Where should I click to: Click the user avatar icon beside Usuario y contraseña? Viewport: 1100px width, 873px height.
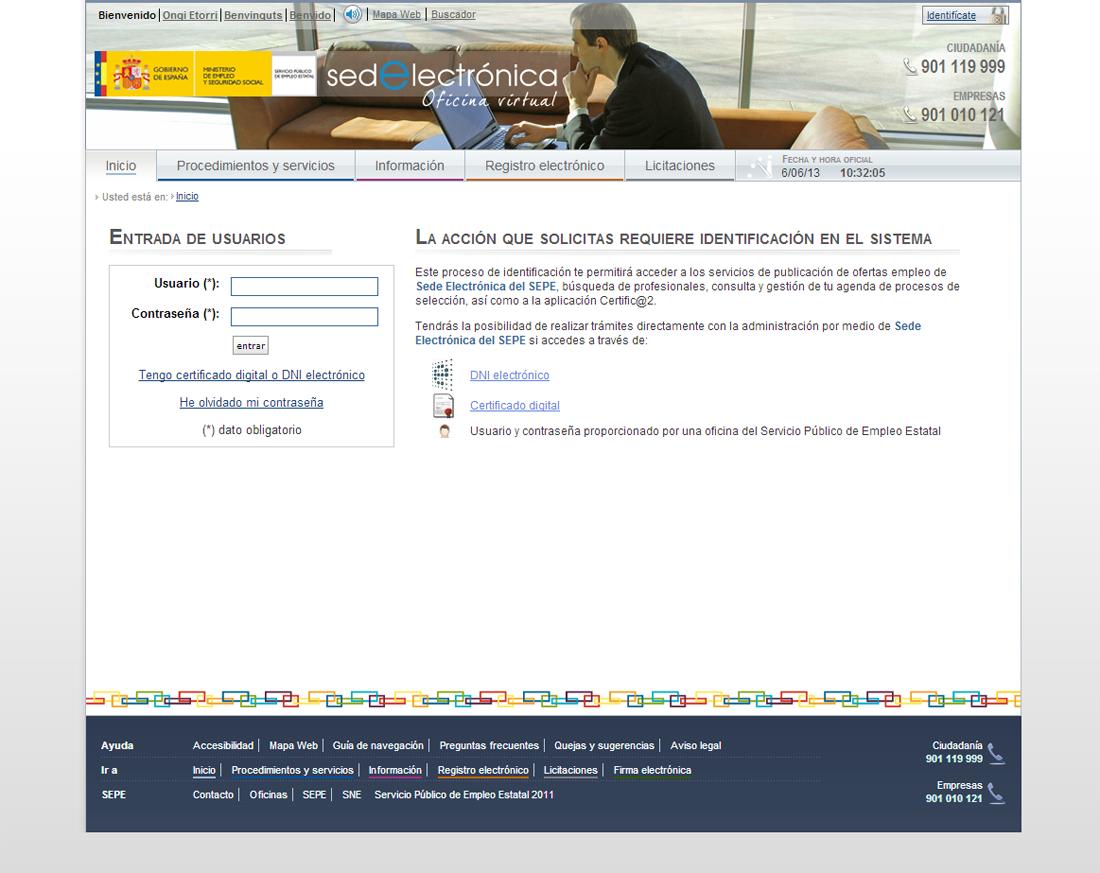pos(445,432)
